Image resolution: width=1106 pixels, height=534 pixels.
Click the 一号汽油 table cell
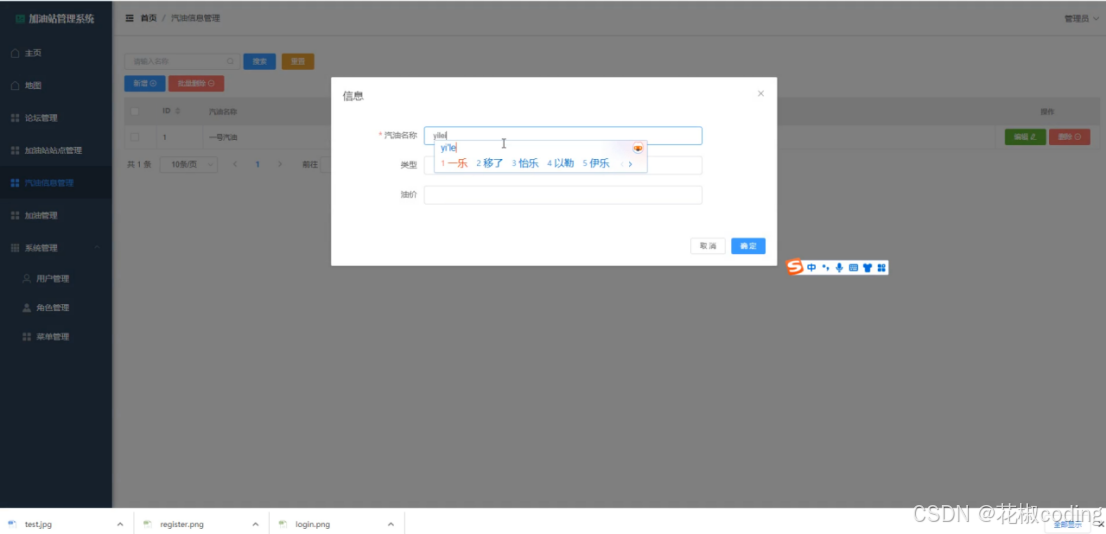[x=223, y=137]
